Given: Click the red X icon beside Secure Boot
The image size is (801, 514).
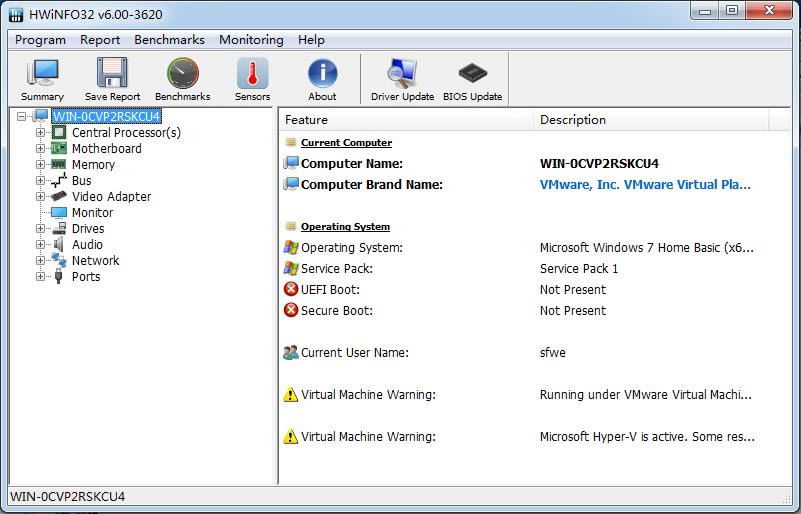Looking at the screenshot, I should pyautogui.click(x=291, y=310).
